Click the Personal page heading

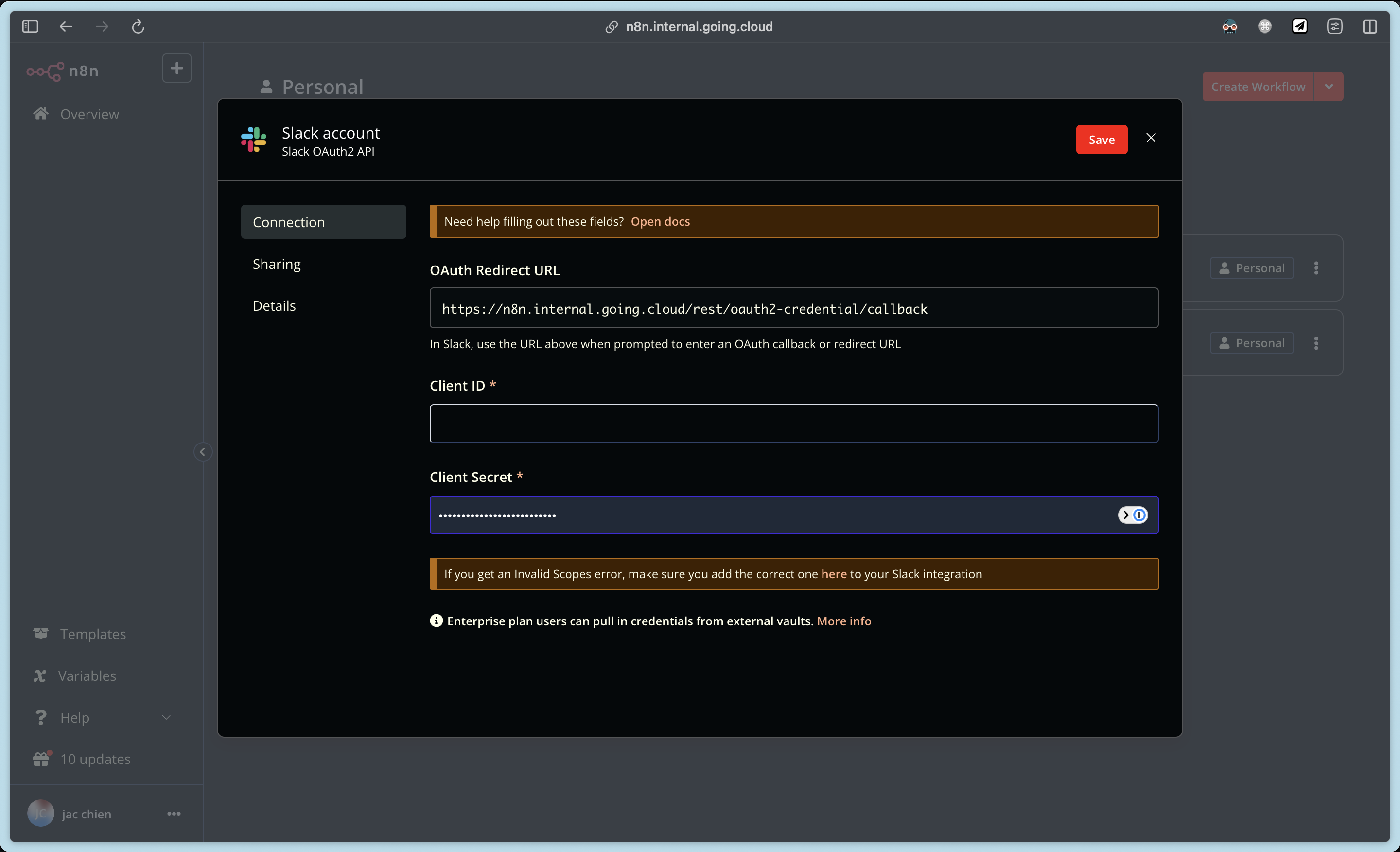coord(323,87)
